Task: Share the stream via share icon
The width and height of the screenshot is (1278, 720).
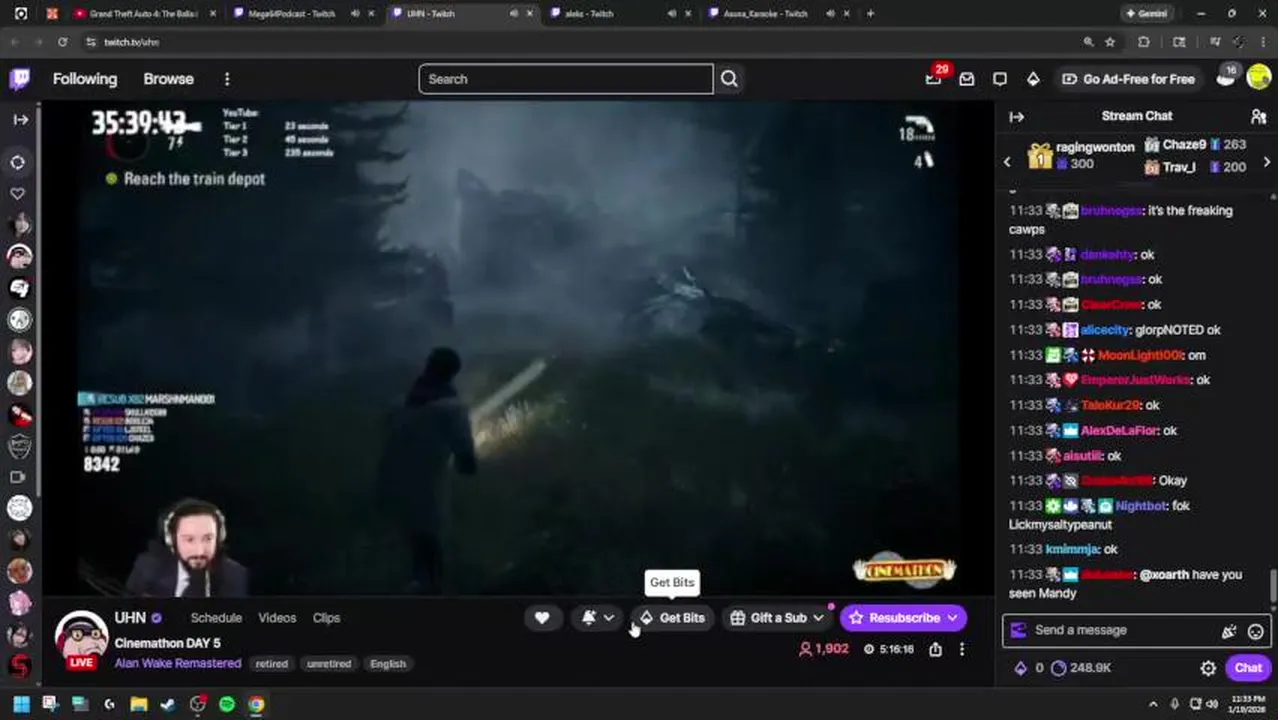Action: (x=935, y=649)
